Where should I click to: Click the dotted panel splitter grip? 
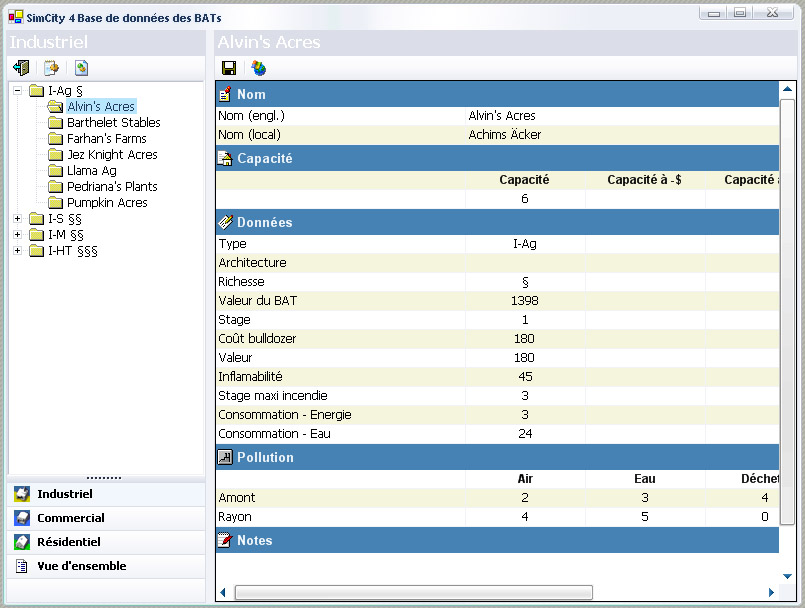point(104,478)
